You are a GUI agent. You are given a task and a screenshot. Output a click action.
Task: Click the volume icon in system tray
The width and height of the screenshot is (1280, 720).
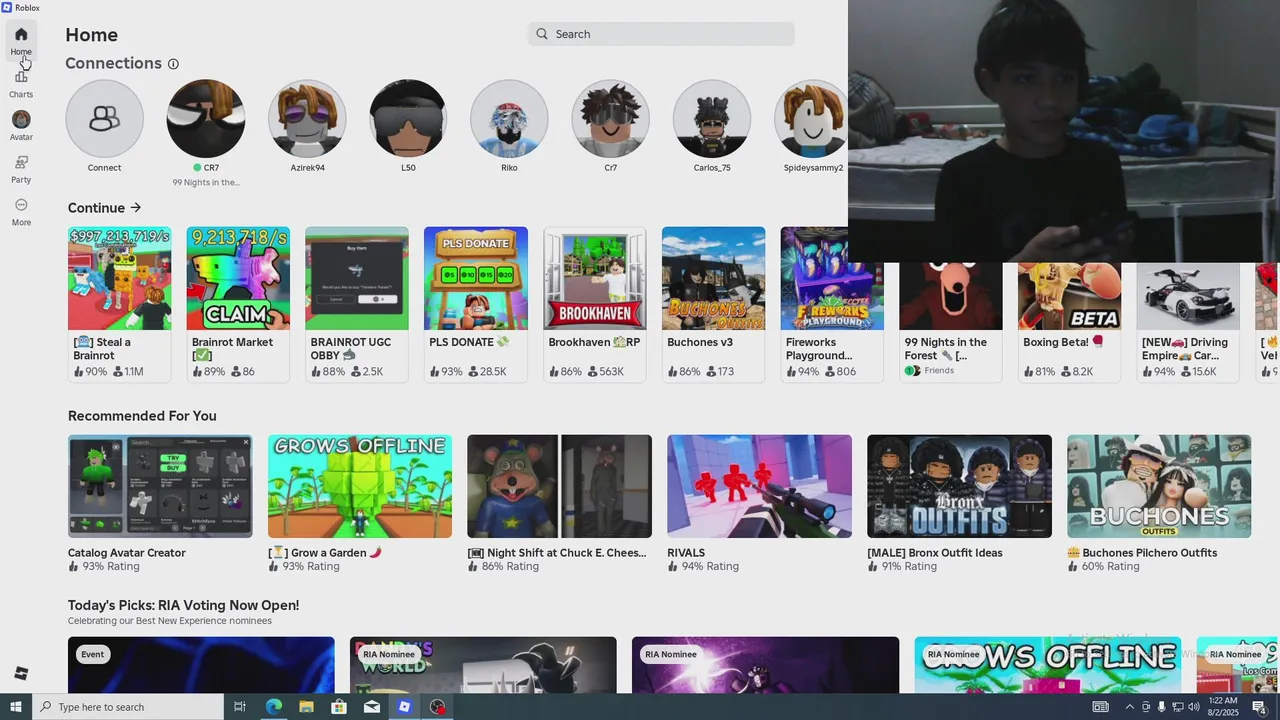click(1194, 707)
